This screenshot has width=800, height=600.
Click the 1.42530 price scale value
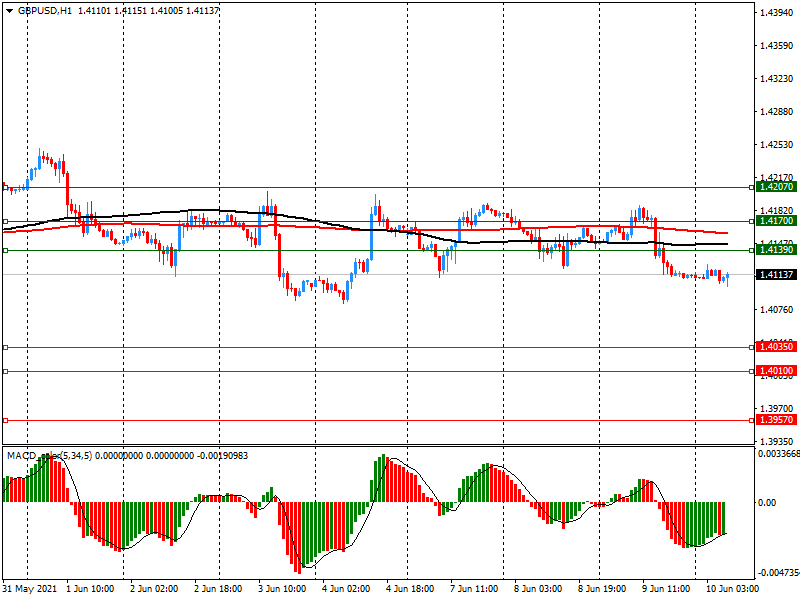click(x=777, y=145)
